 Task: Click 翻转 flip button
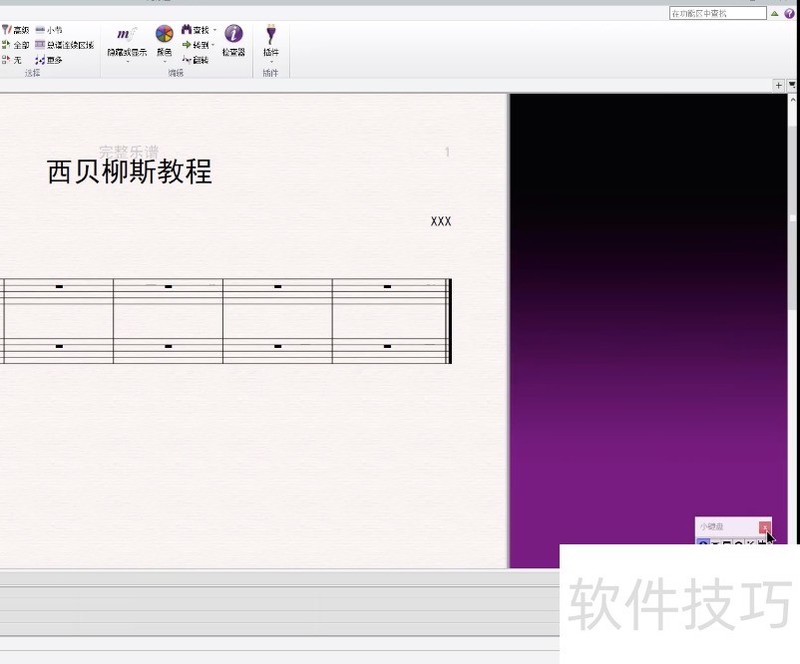pos(195,60)
